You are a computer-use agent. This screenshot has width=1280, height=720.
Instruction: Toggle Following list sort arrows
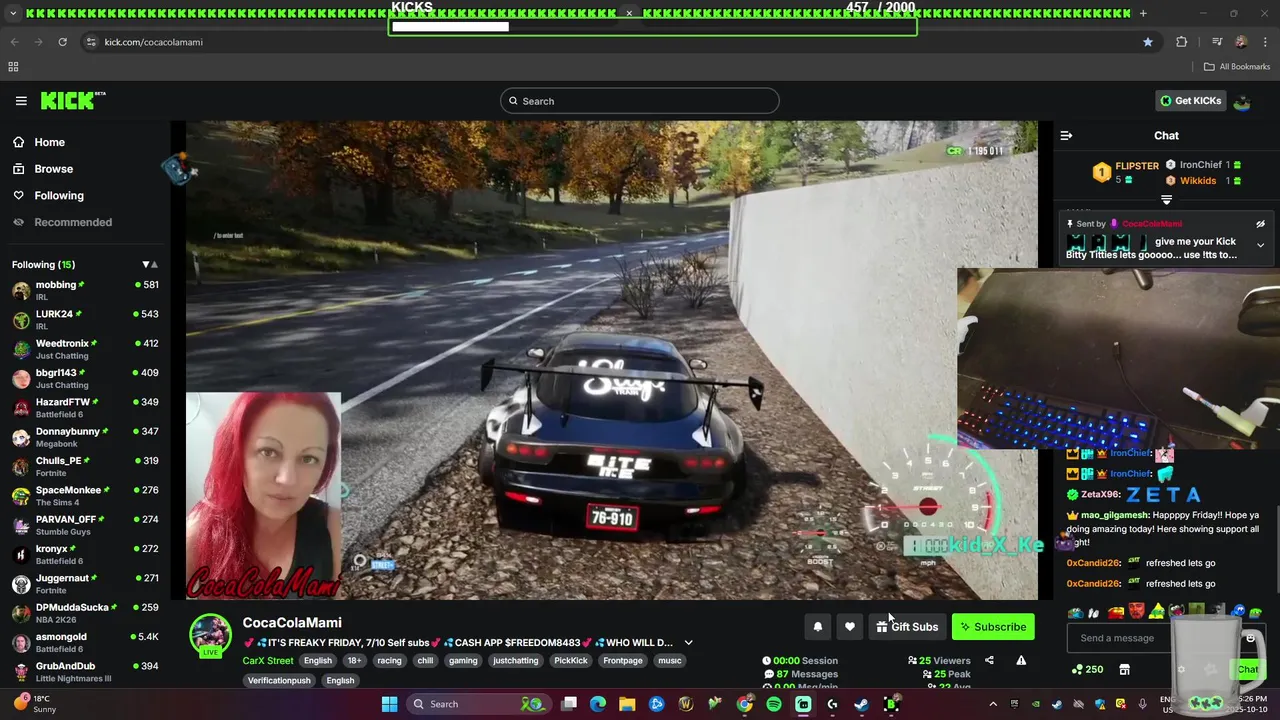(x=150, y=265)
